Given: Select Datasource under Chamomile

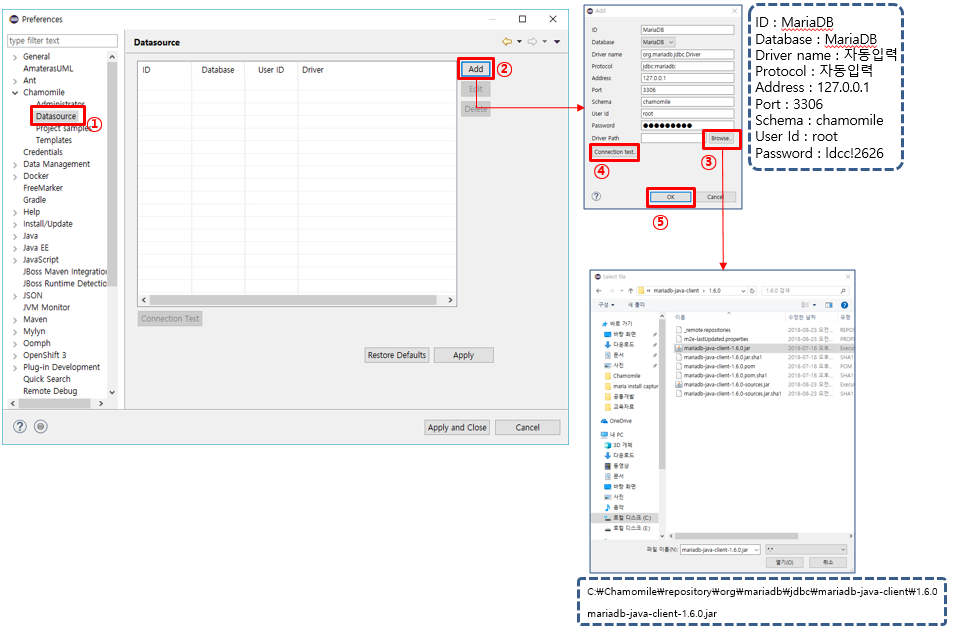Looking at the screenshot, I should click(56, 117).
